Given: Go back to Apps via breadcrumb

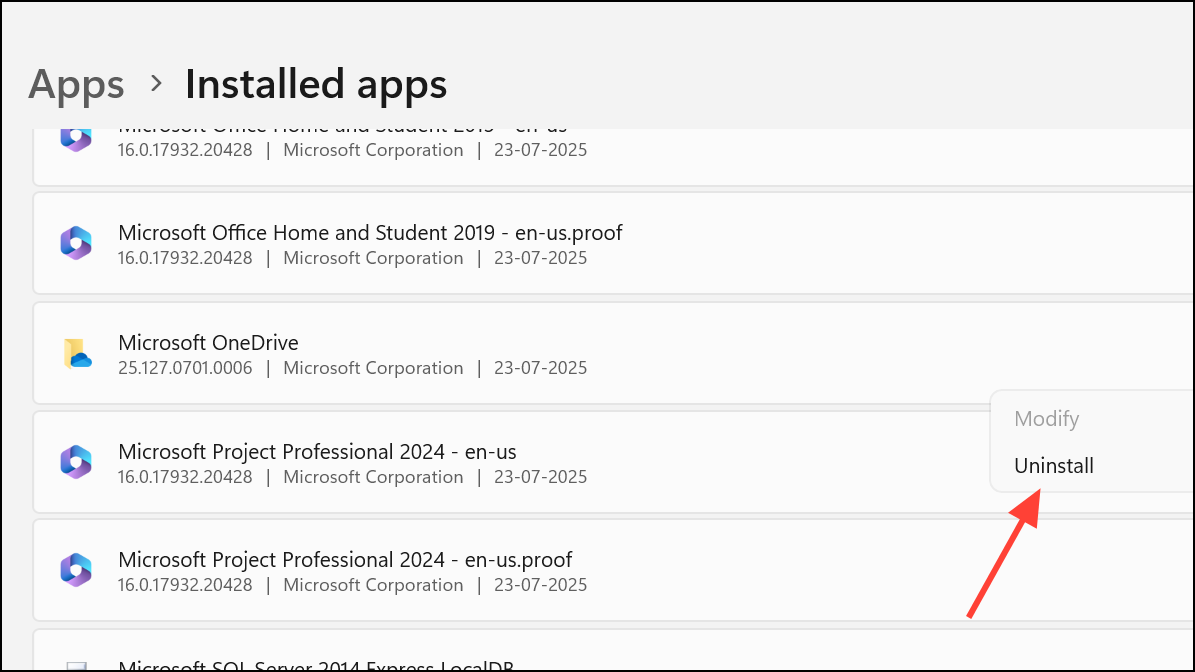Looking at the screenshot, I should coord(76,84).
